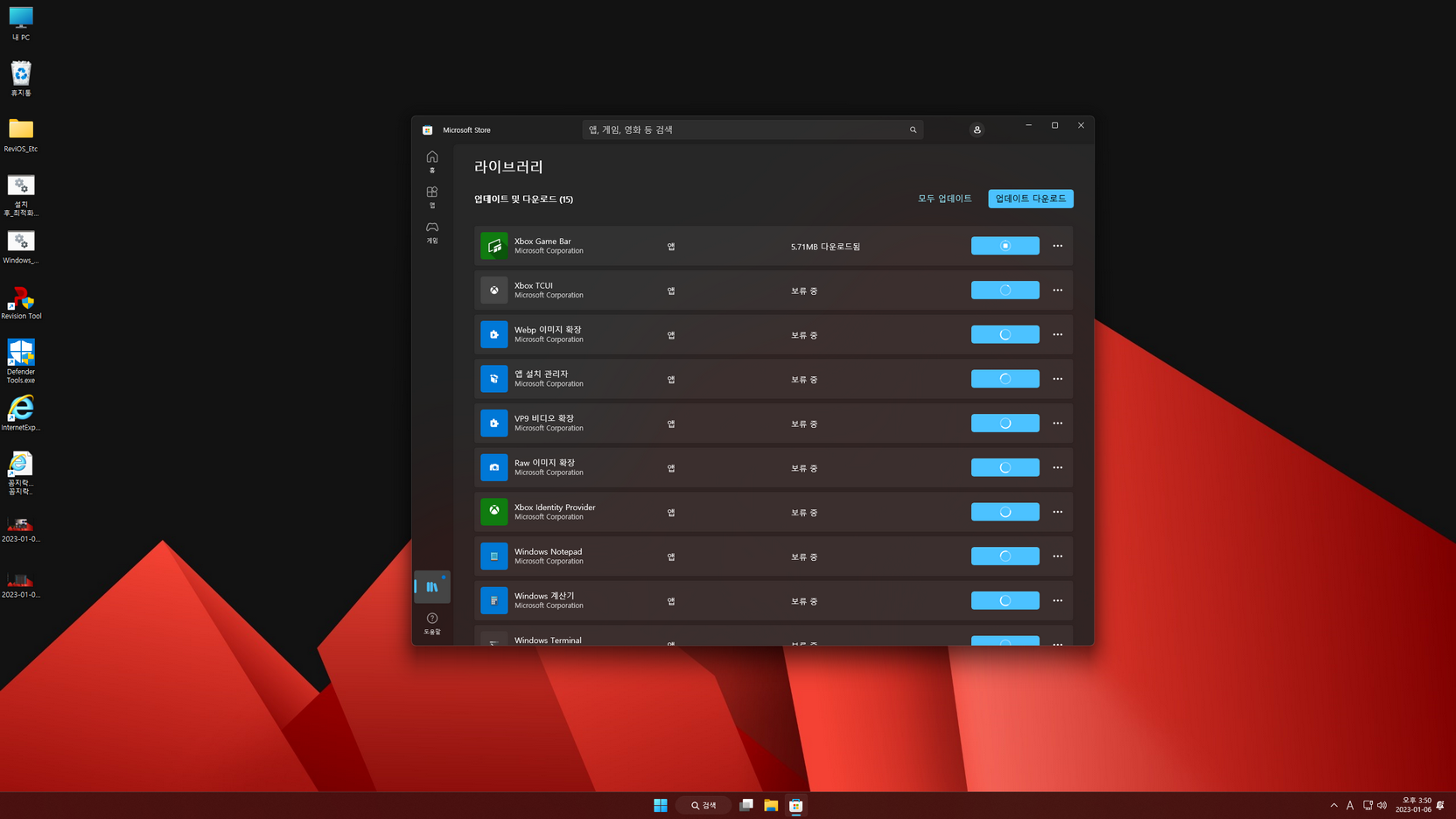
Task: Click the Xbox Game Bar app icon
Action: pos(494,246)
